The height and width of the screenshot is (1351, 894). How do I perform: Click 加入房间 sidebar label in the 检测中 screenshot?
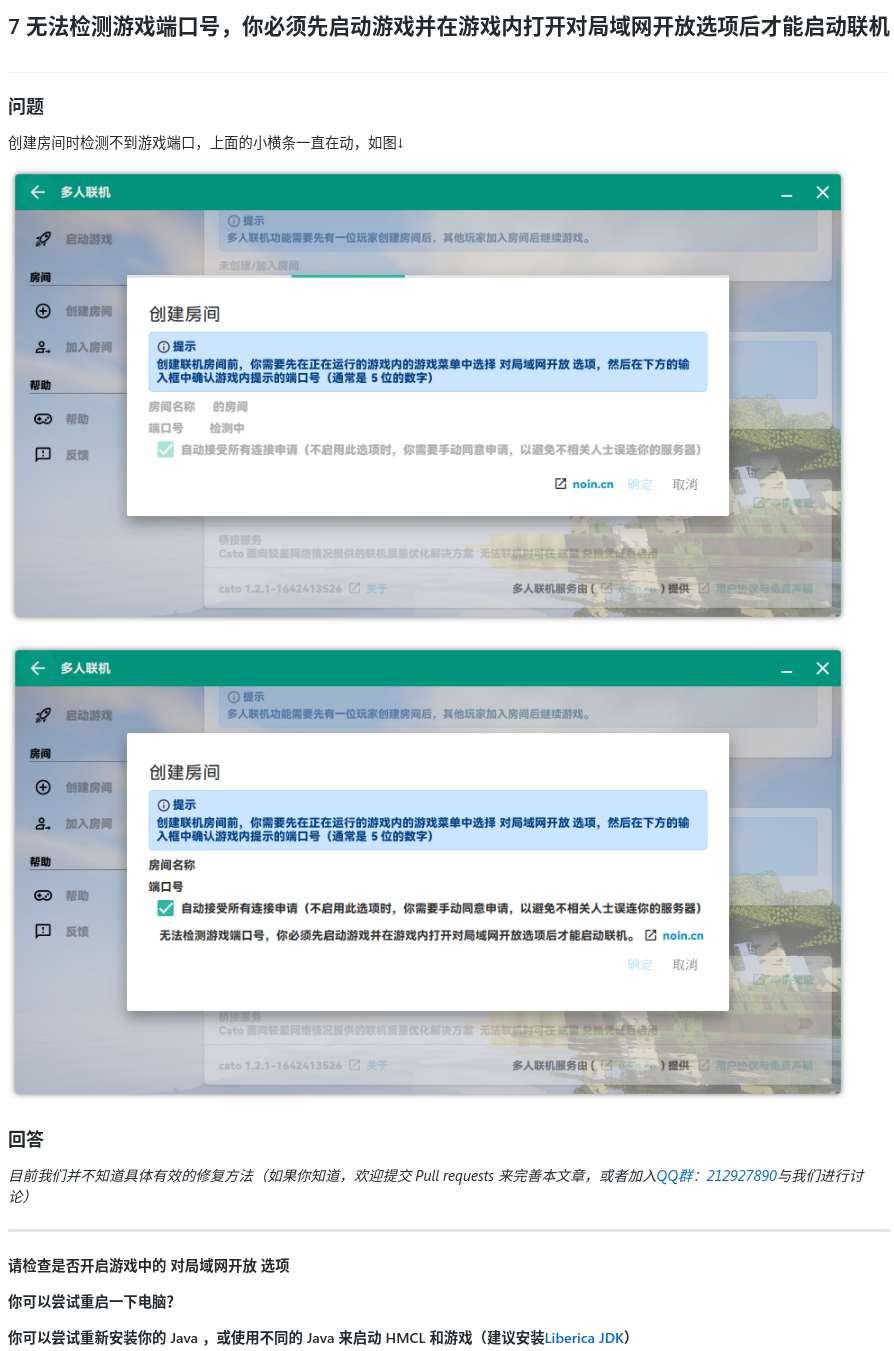(89, 347)
